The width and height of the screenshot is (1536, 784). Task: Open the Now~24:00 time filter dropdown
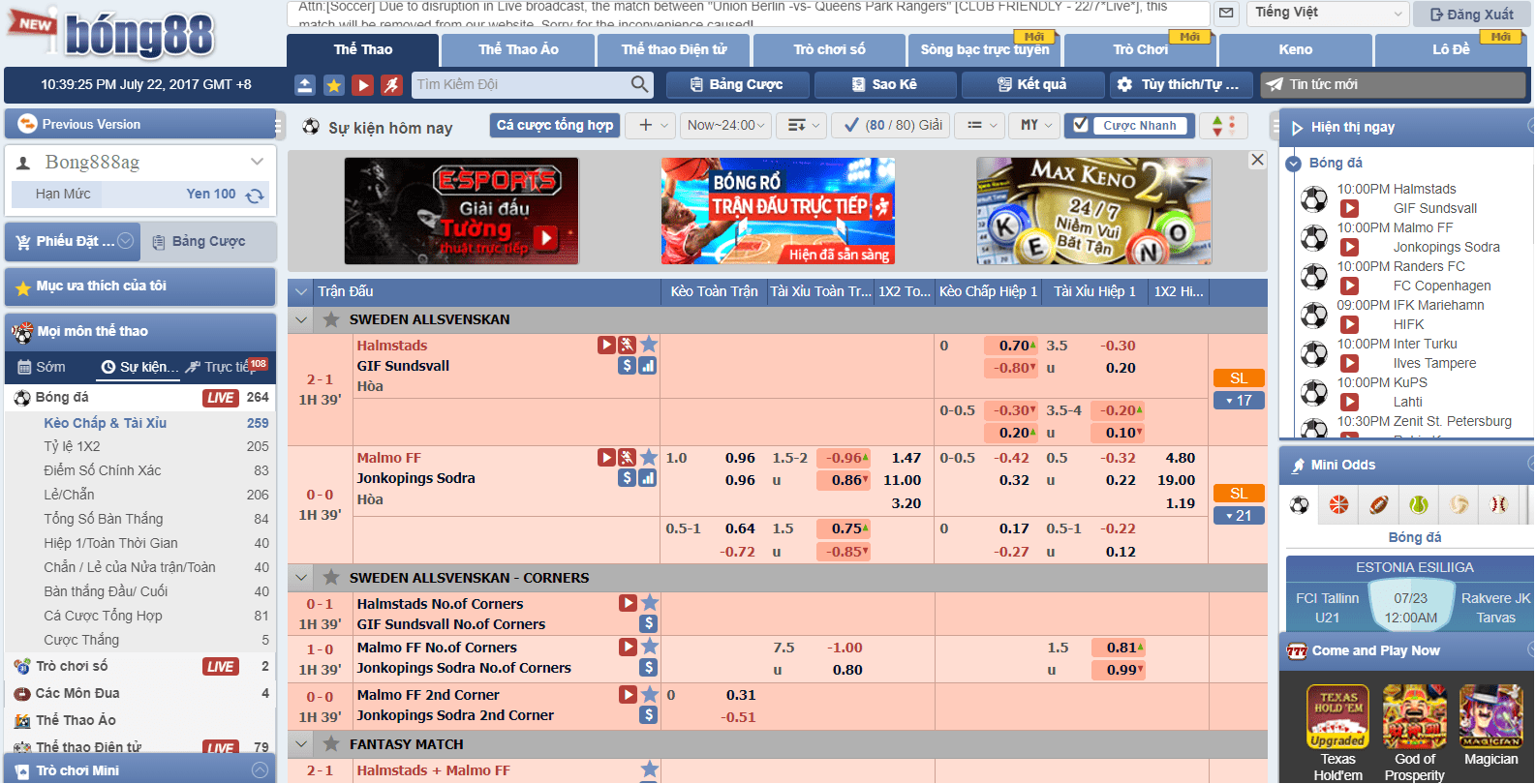click(x=725, y=125)
